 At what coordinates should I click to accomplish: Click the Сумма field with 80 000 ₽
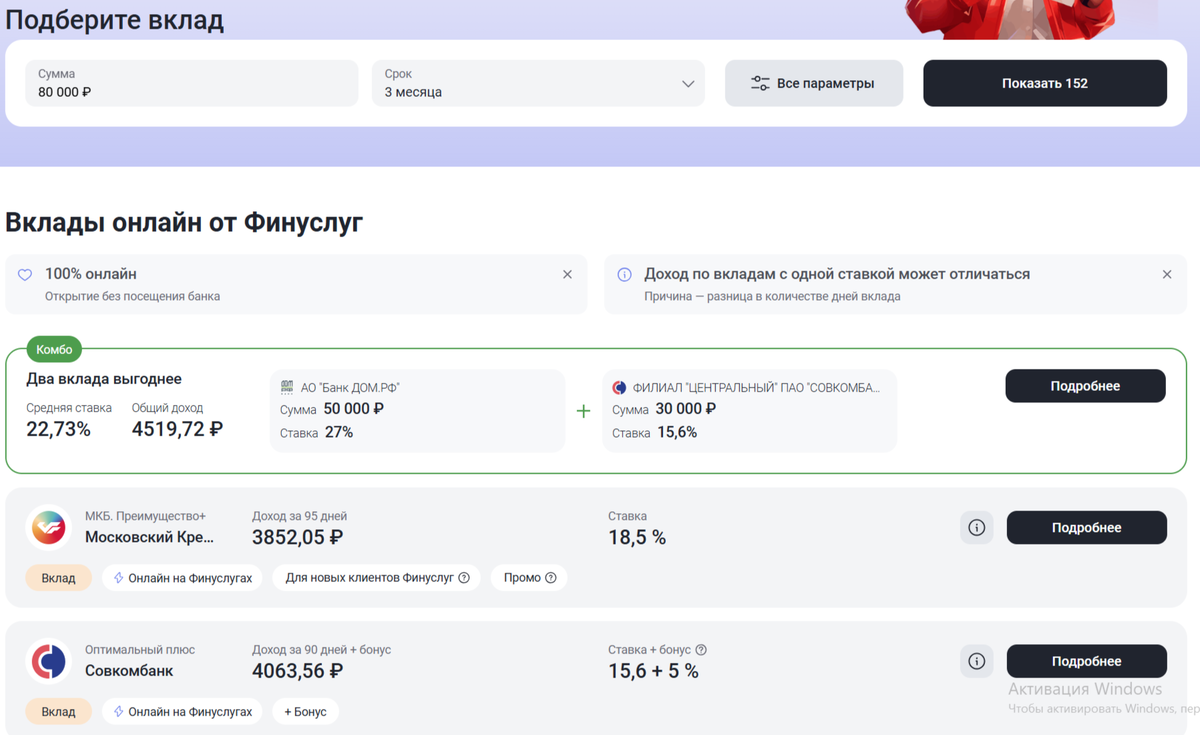(x=192, y=83)
